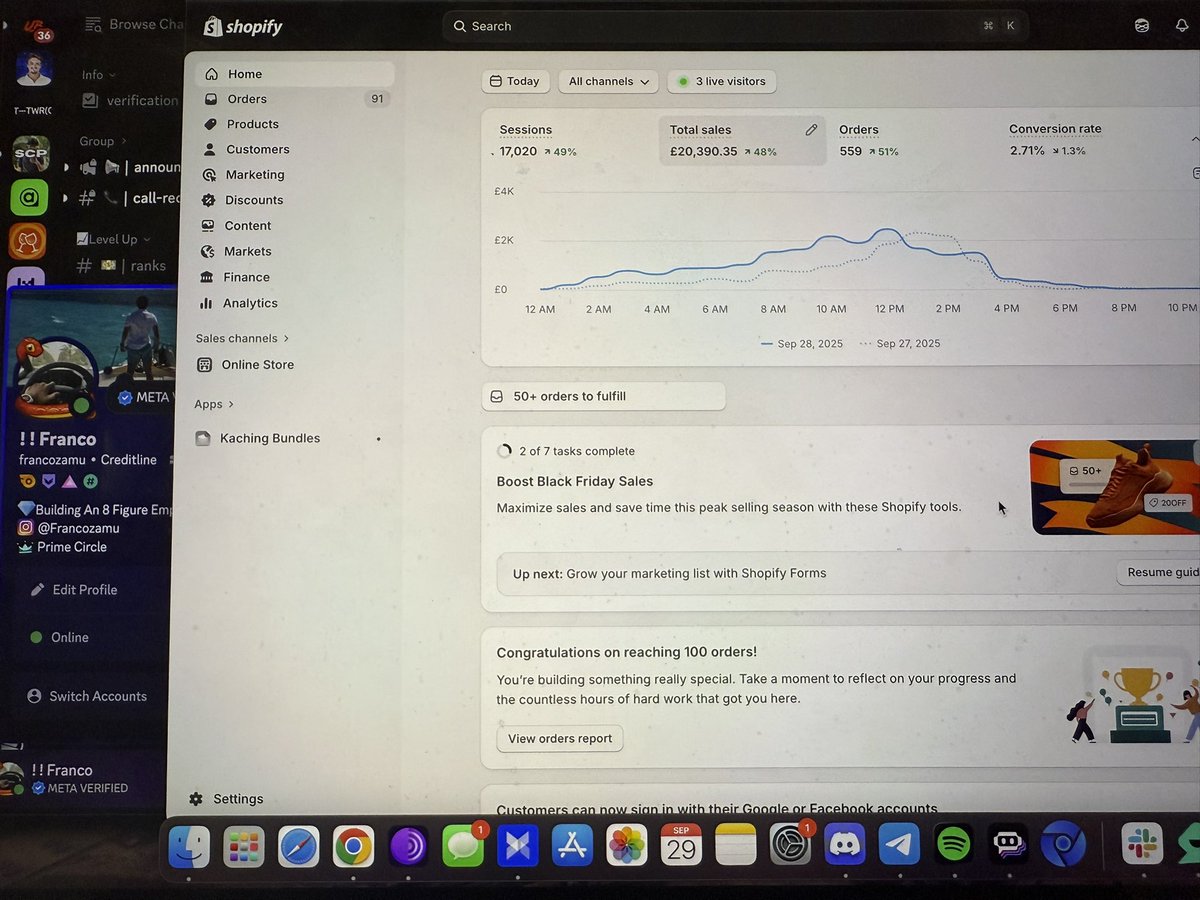The image size is (1200, 900).
Task: Open Telegram from the dock
Action: pos(899,846)
